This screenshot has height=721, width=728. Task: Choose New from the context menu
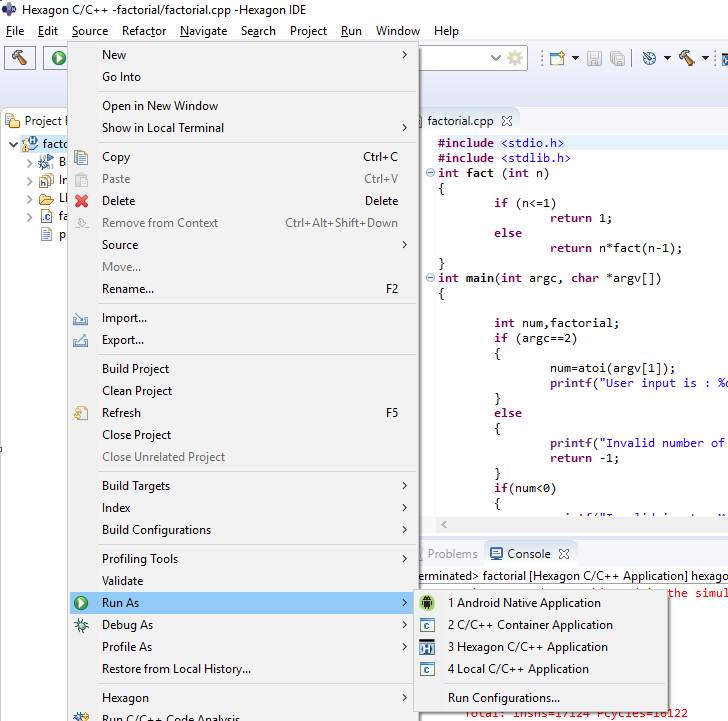(244, 55)
